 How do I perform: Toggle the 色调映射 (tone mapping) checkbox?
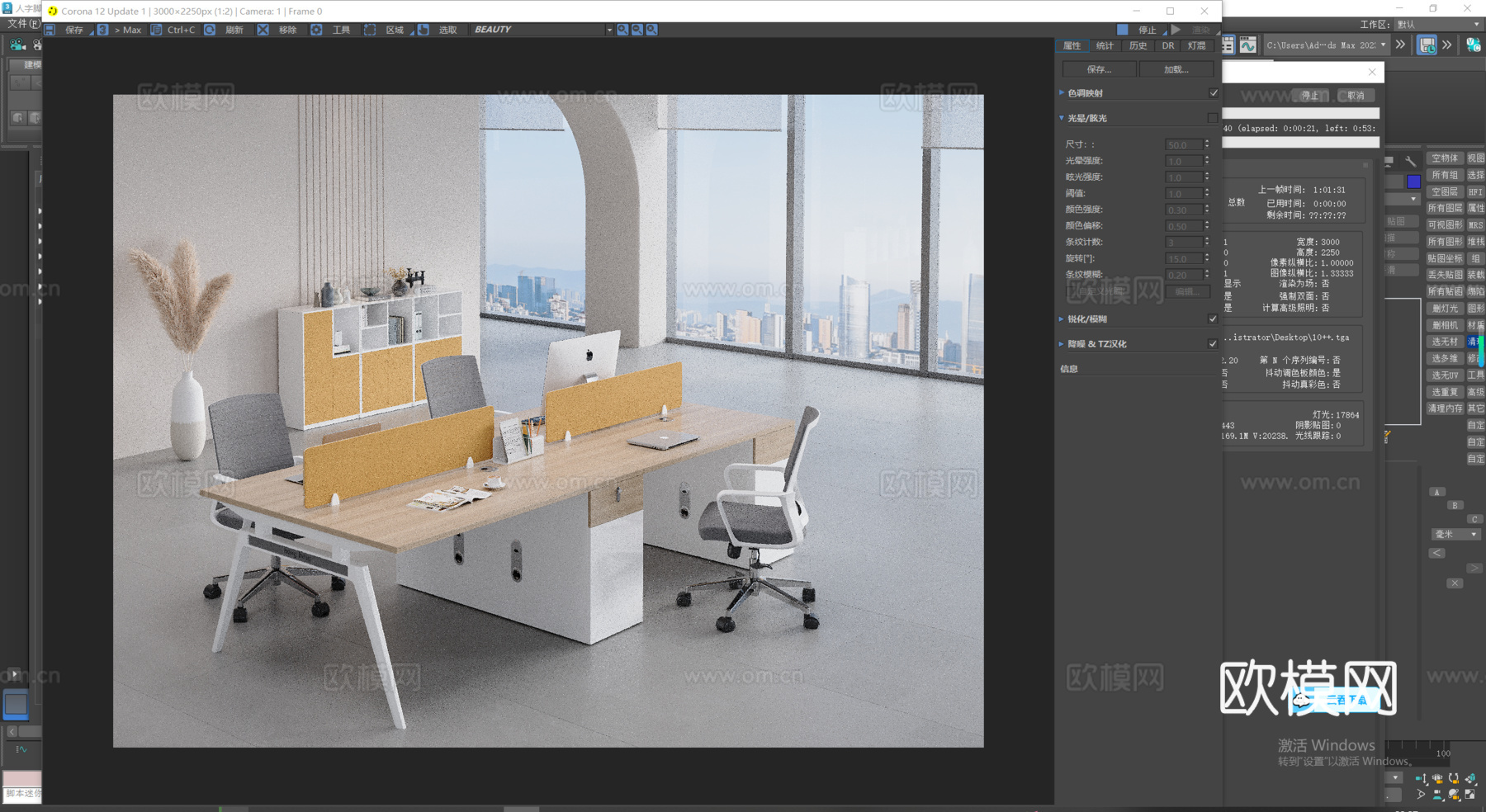point(1214,93)
